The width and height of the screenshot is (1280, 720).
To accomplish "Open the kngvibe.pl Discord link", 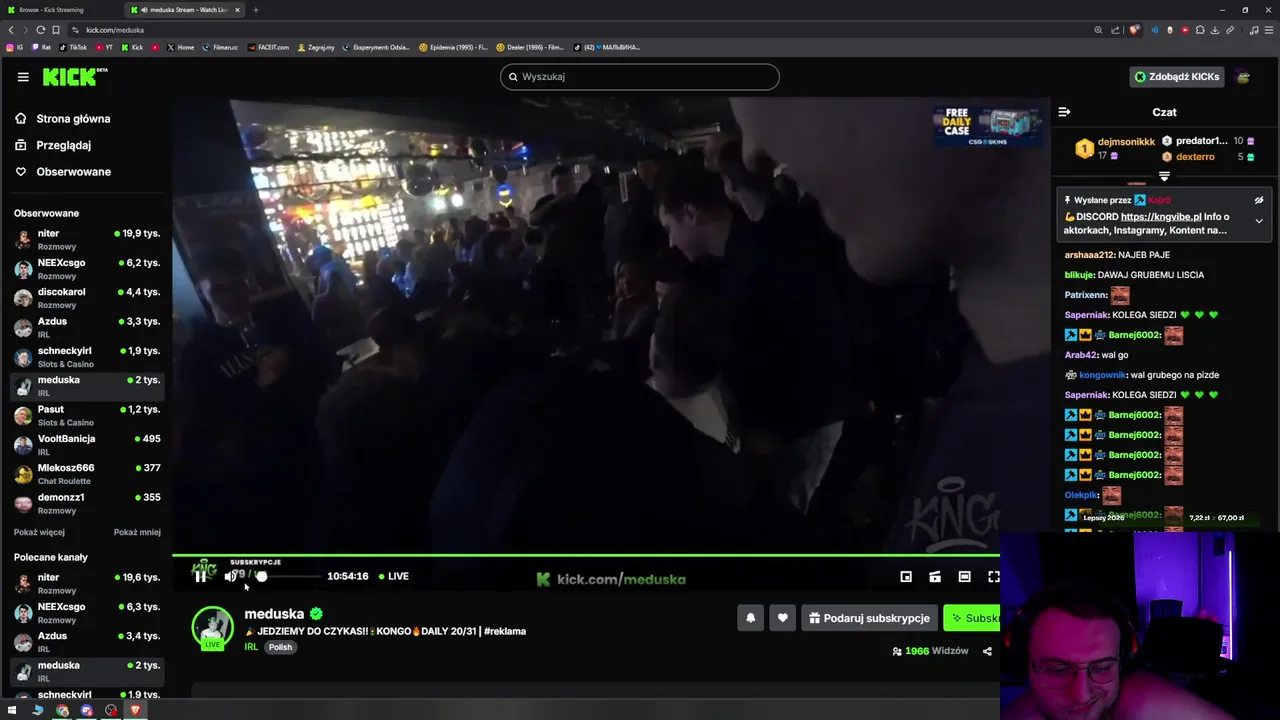I will pyautogui.click(x=1161, y=217).
